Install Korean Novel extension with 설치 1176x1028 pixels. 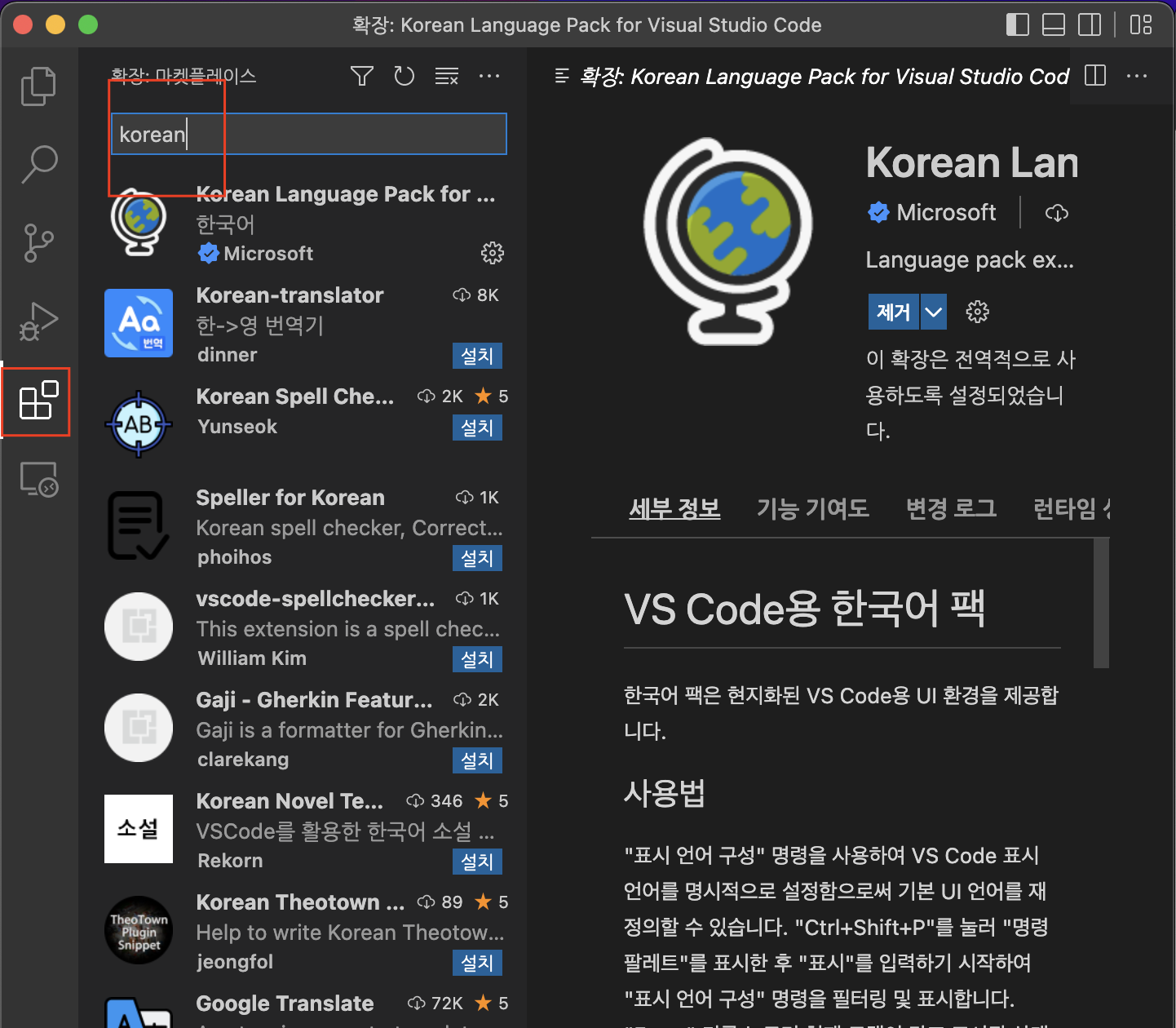[477, 862]
